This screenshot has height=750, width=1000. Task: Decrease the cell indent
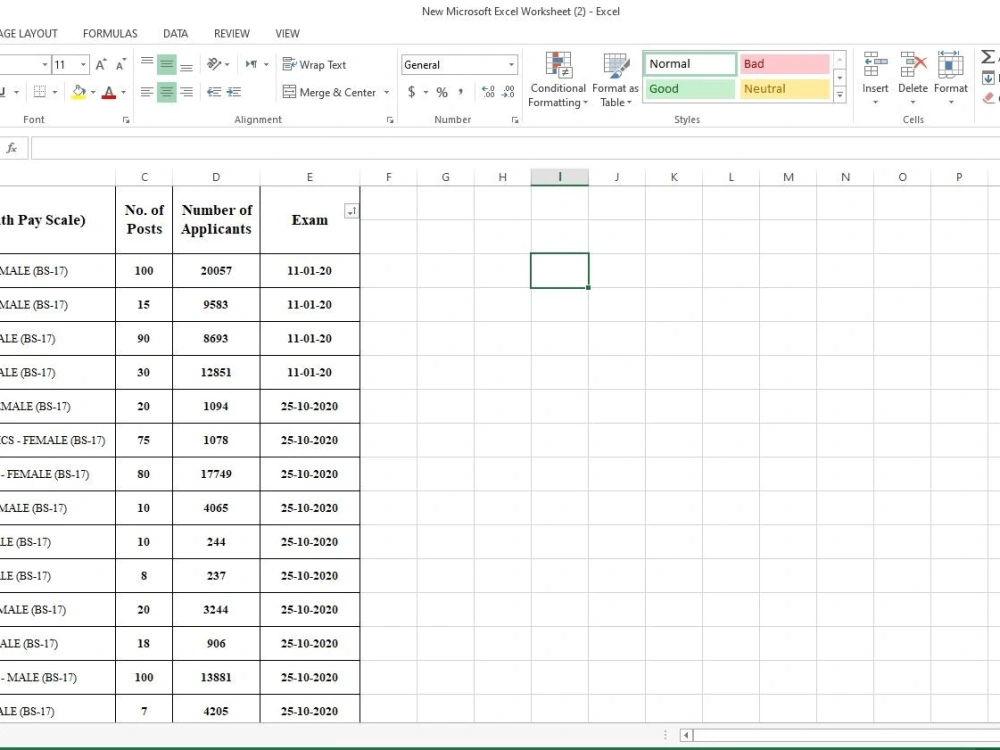point(214,92)
